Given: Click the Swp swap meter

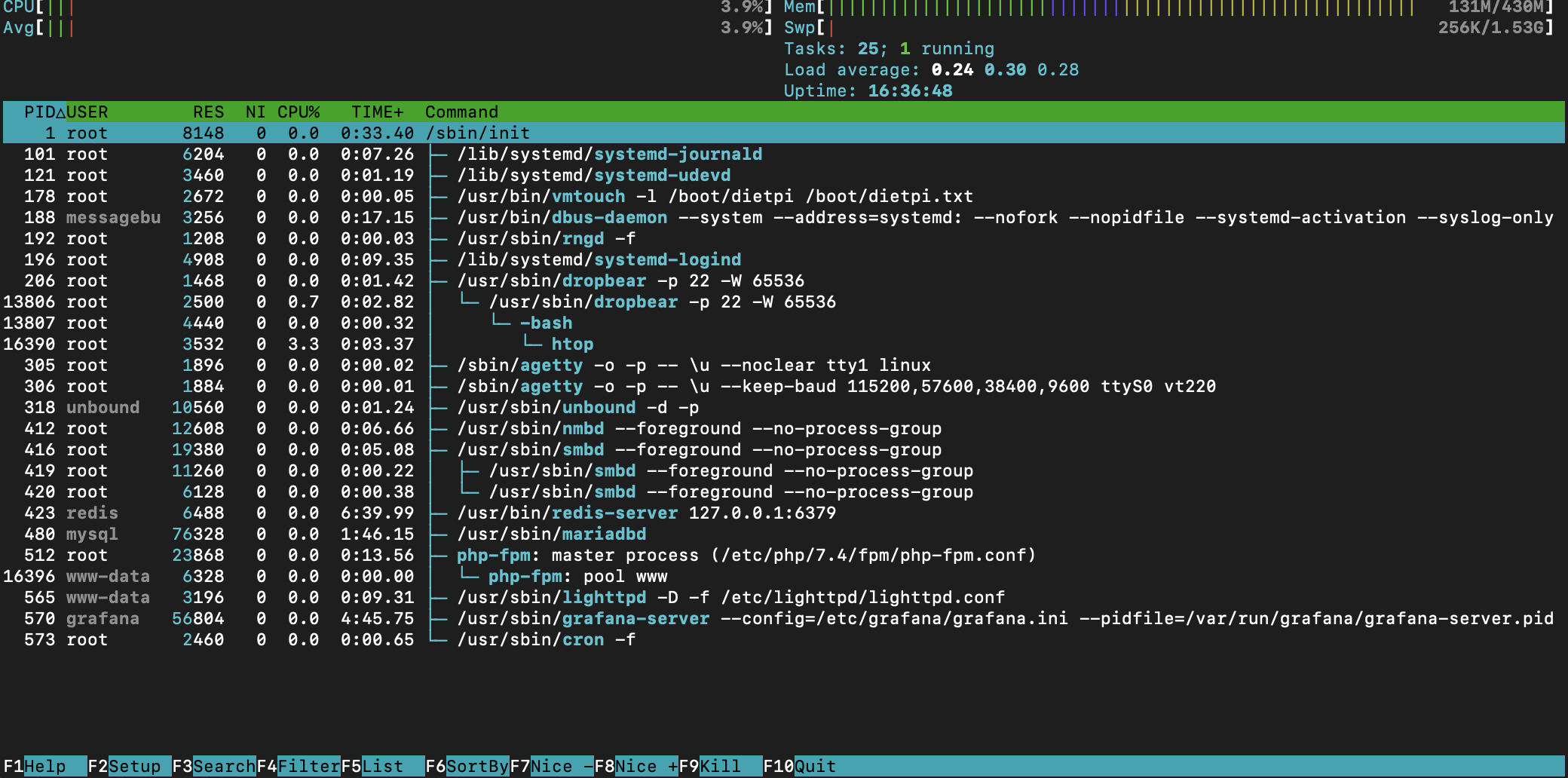Looking at the screenshot, I should pyautogui.click(x=1168, y=28).
